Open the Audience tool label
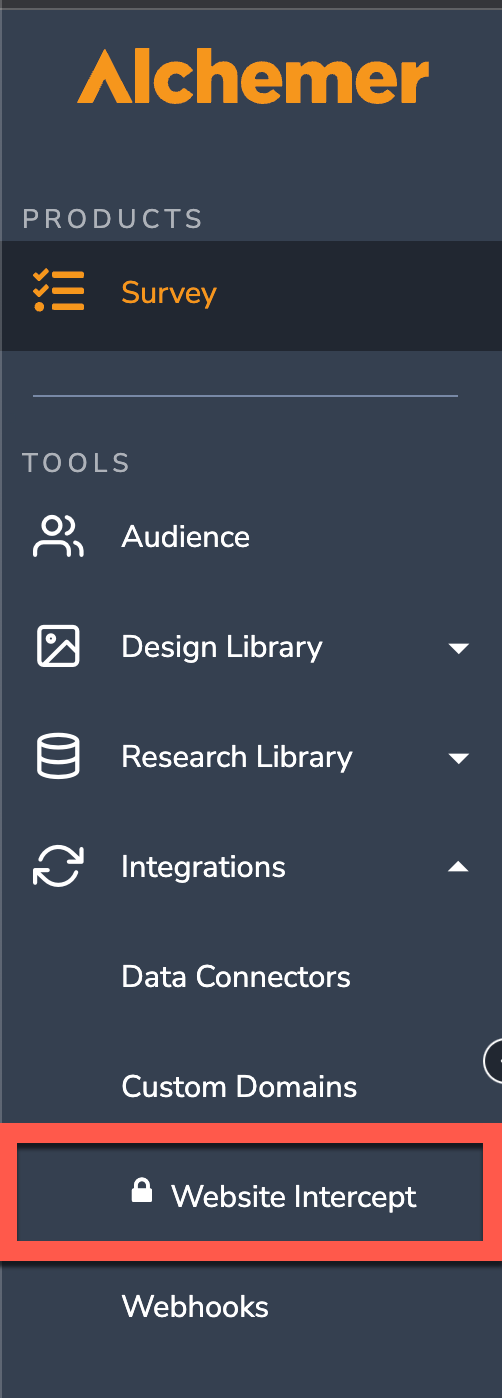Screen dimensions: 502x1398 (186, 537)
